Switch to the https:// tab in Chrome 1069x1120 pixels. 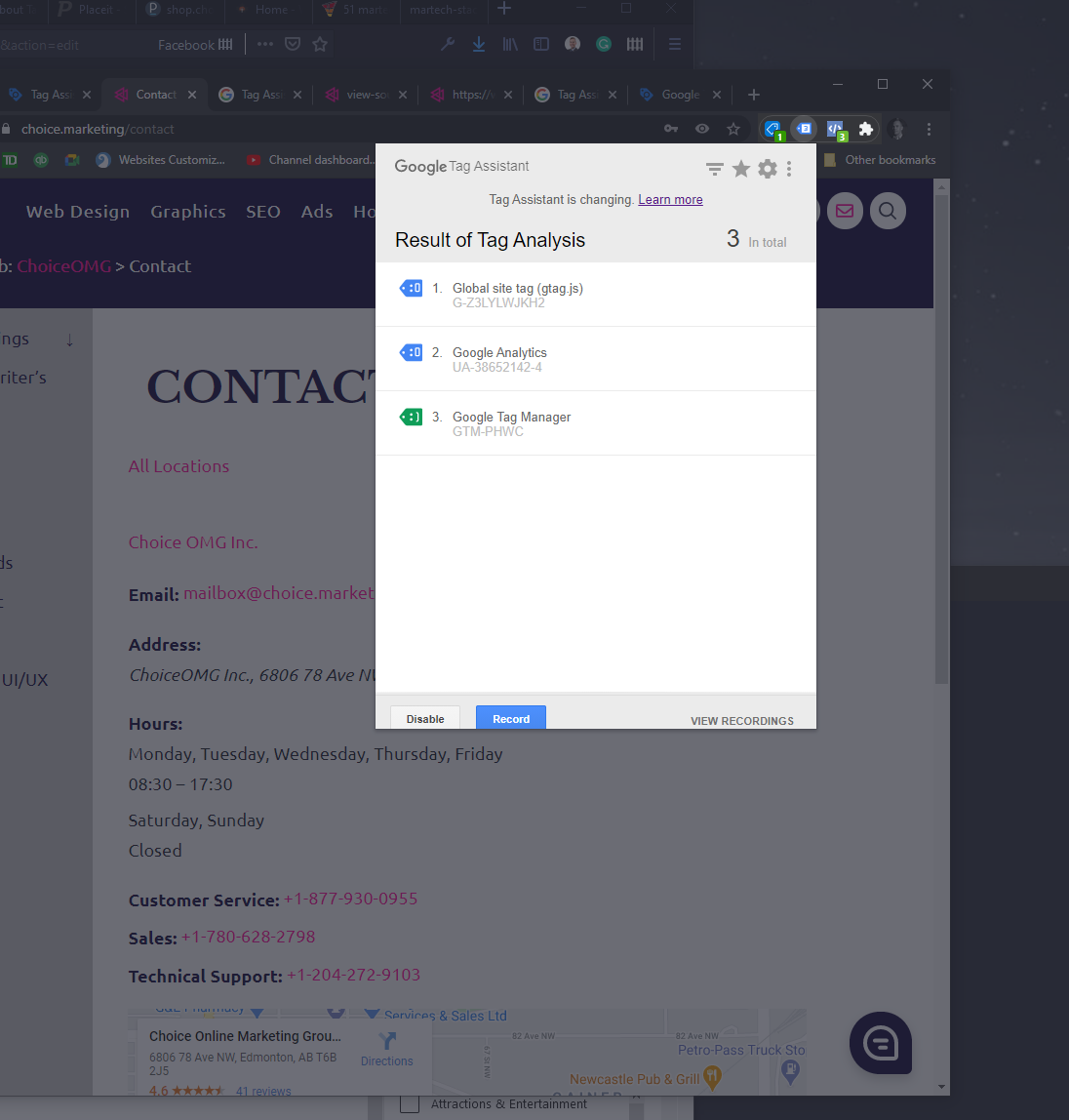coord(472,95)
